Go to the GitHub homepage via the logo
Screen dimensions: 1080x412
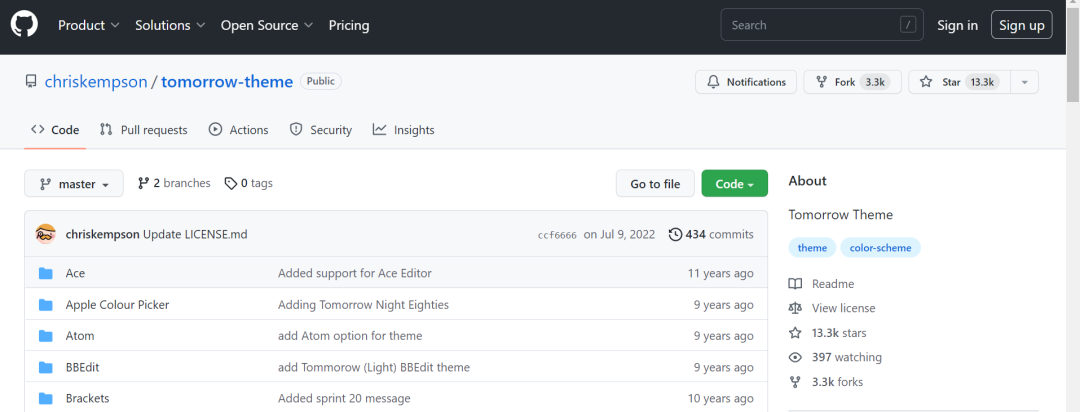(x=24, y=25)
